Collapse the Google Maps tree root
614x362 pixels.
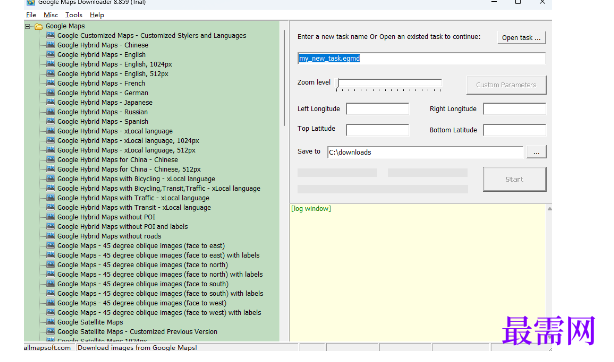27,27
